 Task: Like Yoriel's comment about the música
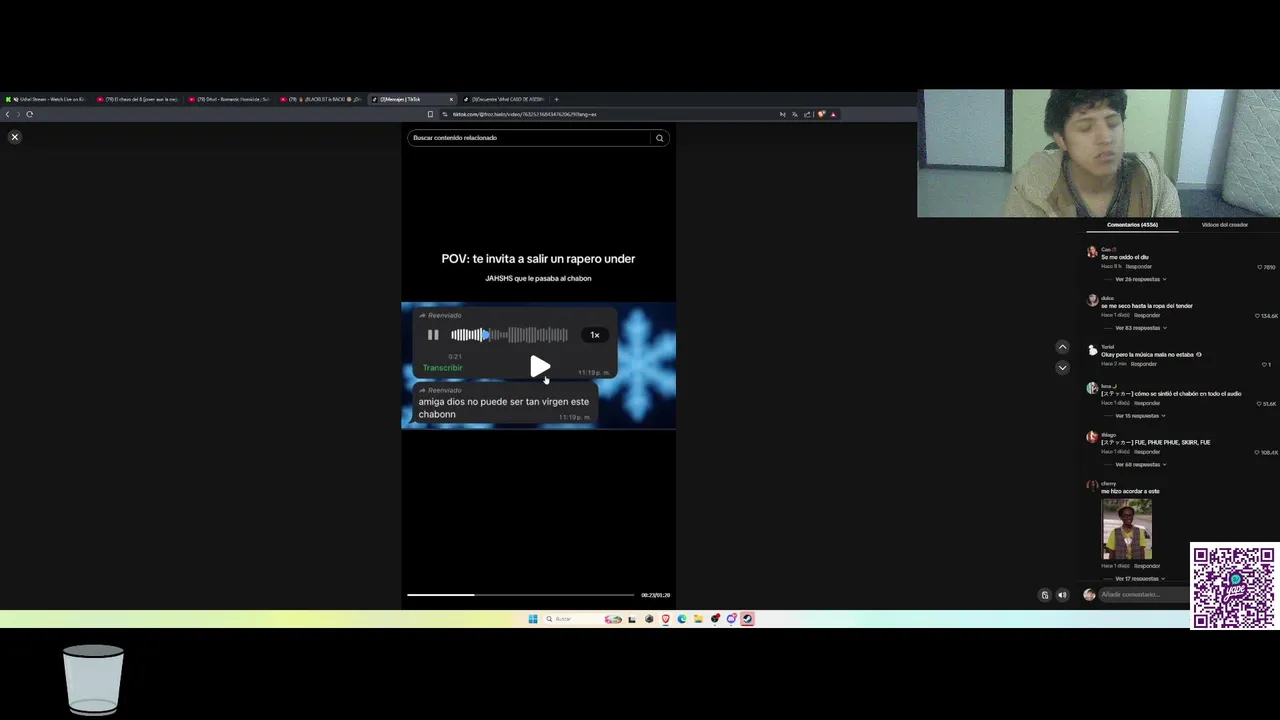click(x=1264, y=365)
